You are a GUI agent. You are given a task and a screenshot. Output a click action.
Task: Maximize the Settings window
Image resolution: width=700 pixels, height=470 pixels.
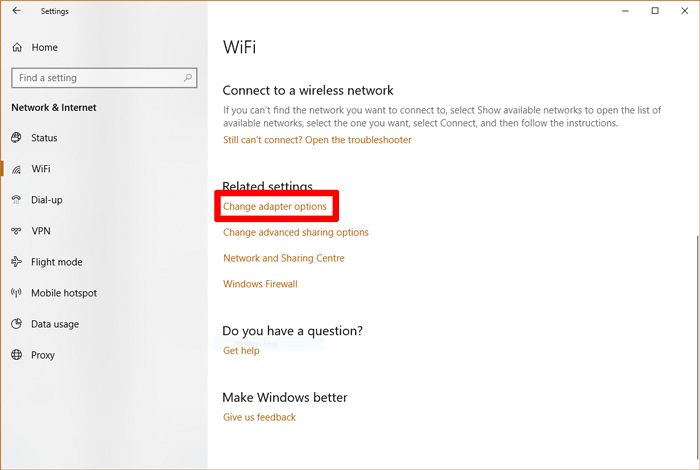(655, 11)
